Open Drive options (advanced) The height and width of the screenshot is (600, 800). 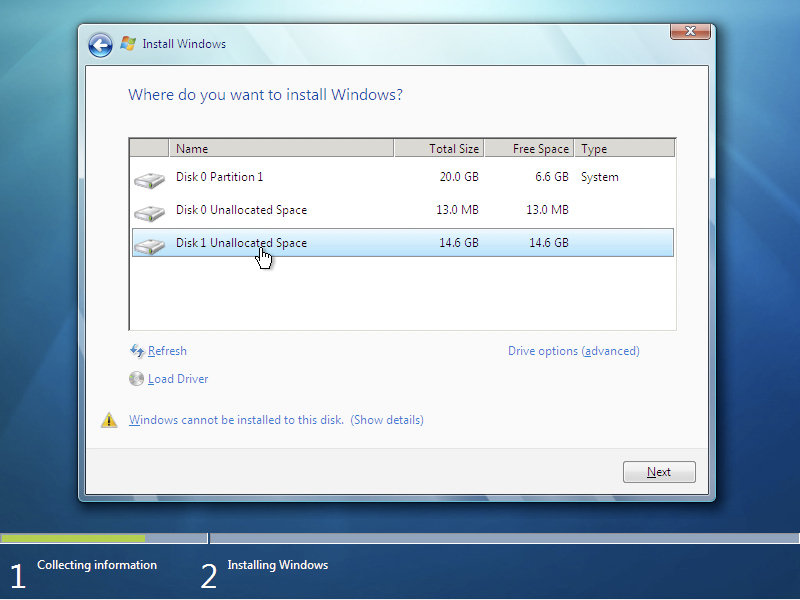pos(573,351)
